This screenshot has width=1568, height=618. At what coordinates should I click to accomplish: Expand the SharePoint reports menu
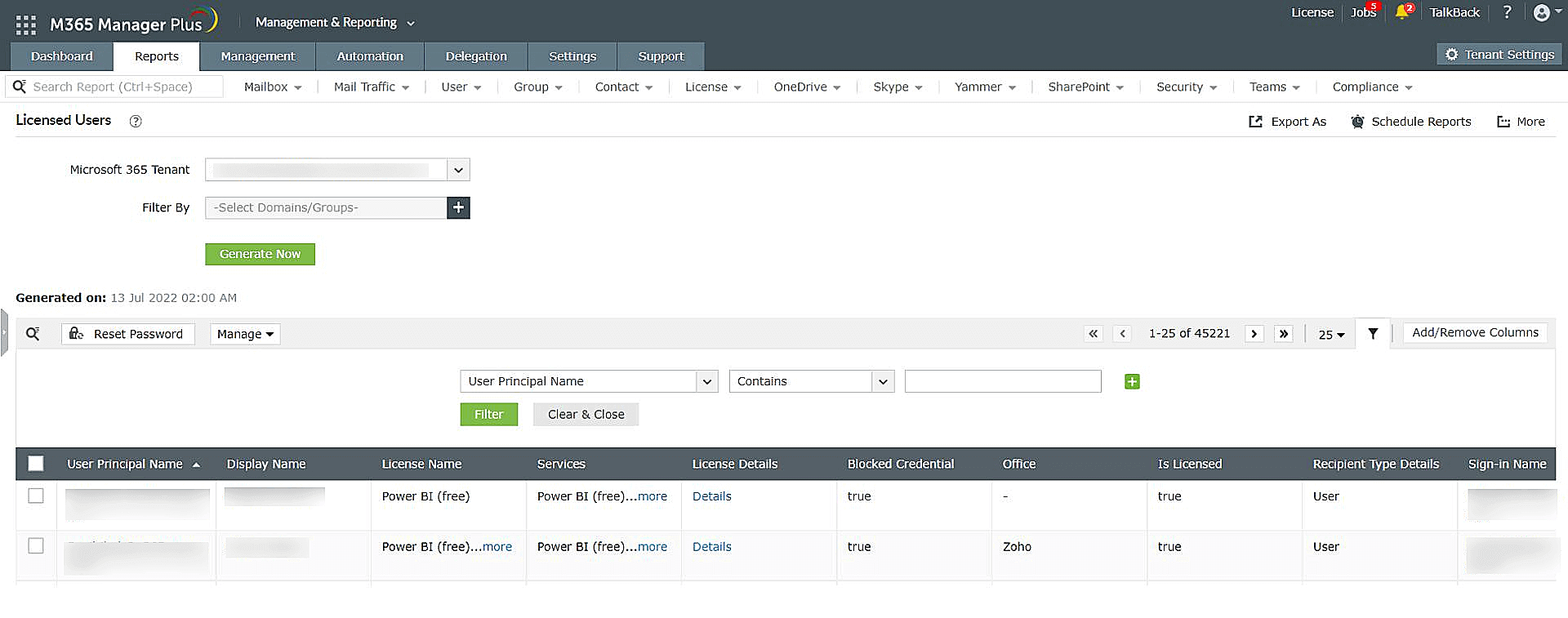pyautogui.click(x=1085, y=87)
